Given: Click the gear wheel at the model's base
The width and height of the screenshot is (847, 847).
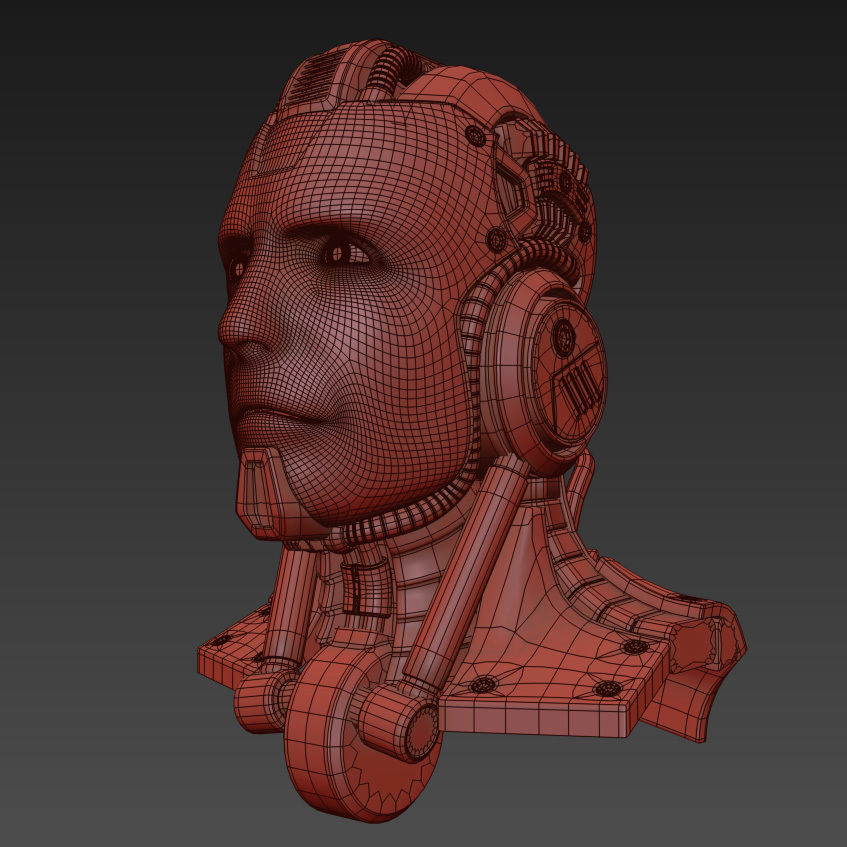Looking at the screenshot, I should (361, 732).
